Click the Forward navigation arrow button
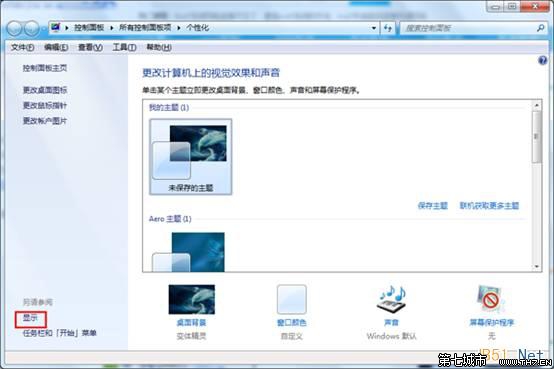The height and width of the screenshot is (369, 554). pyautogui.click(x=32, y=28)
